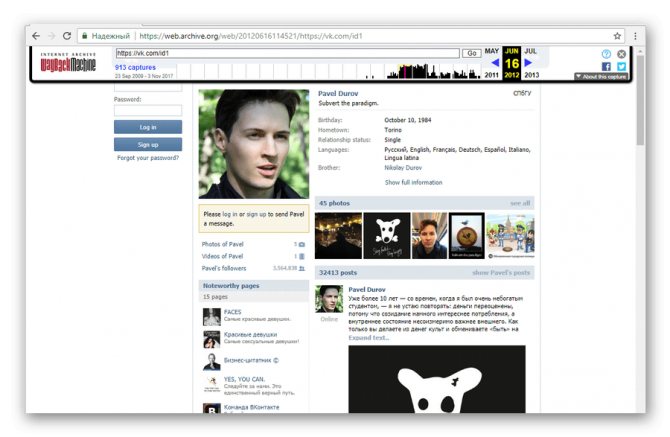Click the Go button in the Wayback toolbar
Viewport: 670px width, 437px height.
pyautogui.click(x=471, y=53)
